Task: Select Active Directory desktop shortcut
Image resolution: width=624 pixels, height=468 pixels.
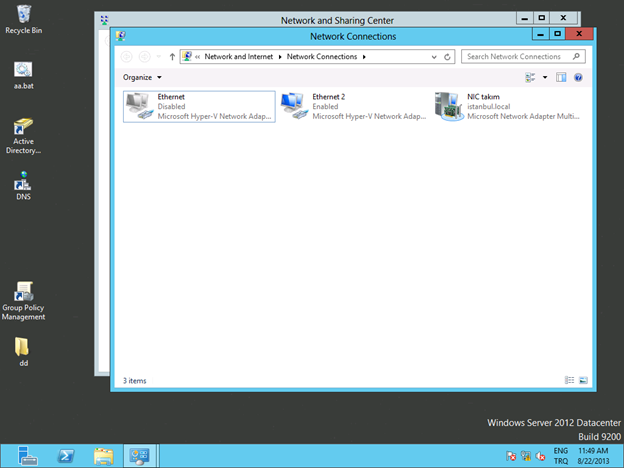Action: pos(23,136)
